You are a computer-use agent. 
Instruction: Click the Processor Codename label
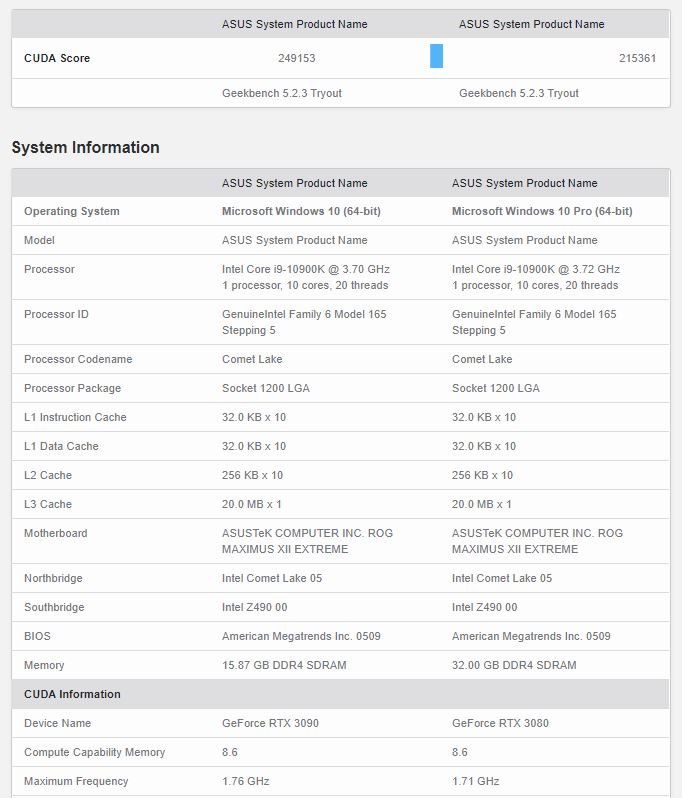click(78, 359)
